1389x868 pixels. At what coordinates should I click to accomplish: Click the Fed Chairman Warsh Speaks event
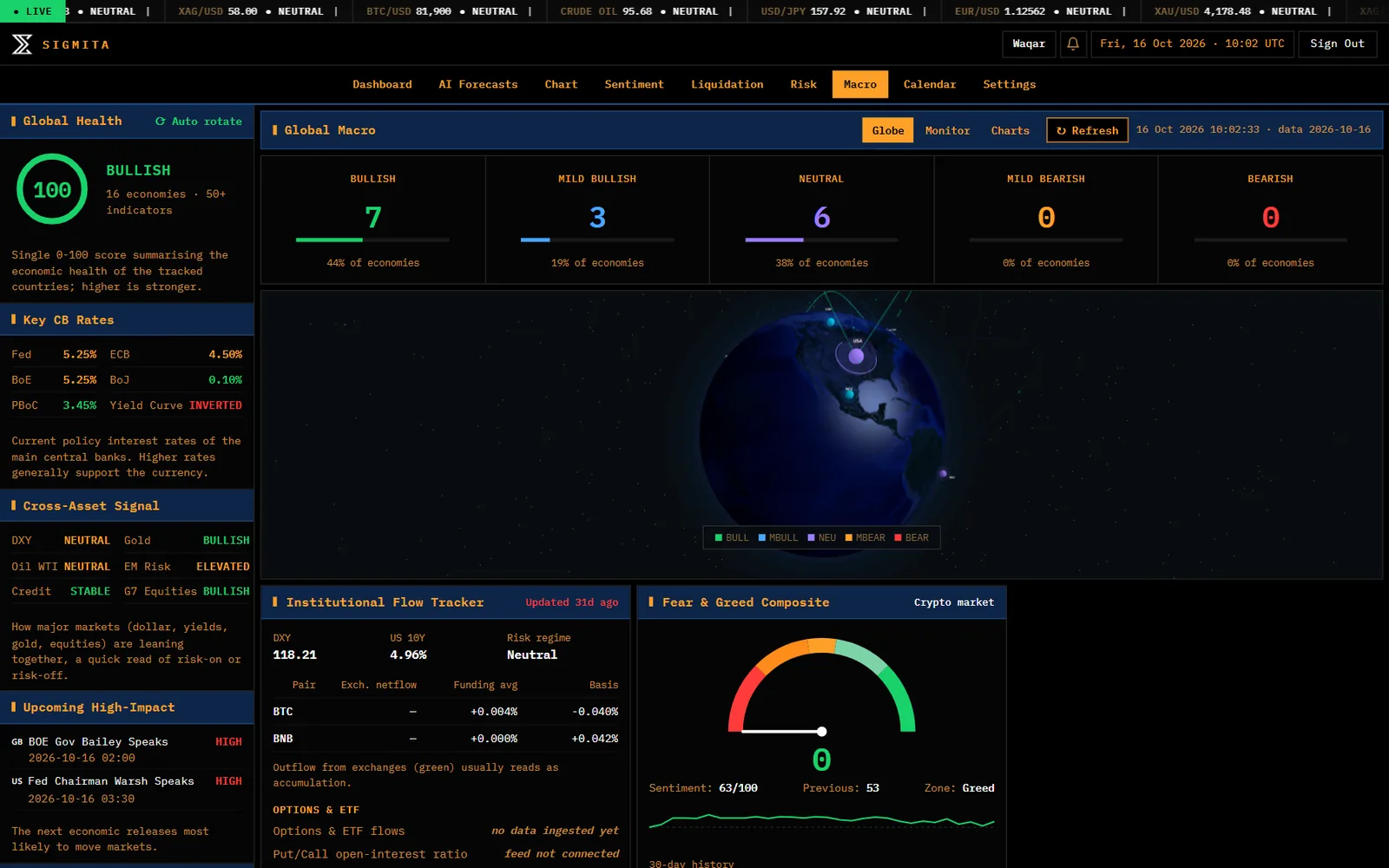(x=127, y=789)
